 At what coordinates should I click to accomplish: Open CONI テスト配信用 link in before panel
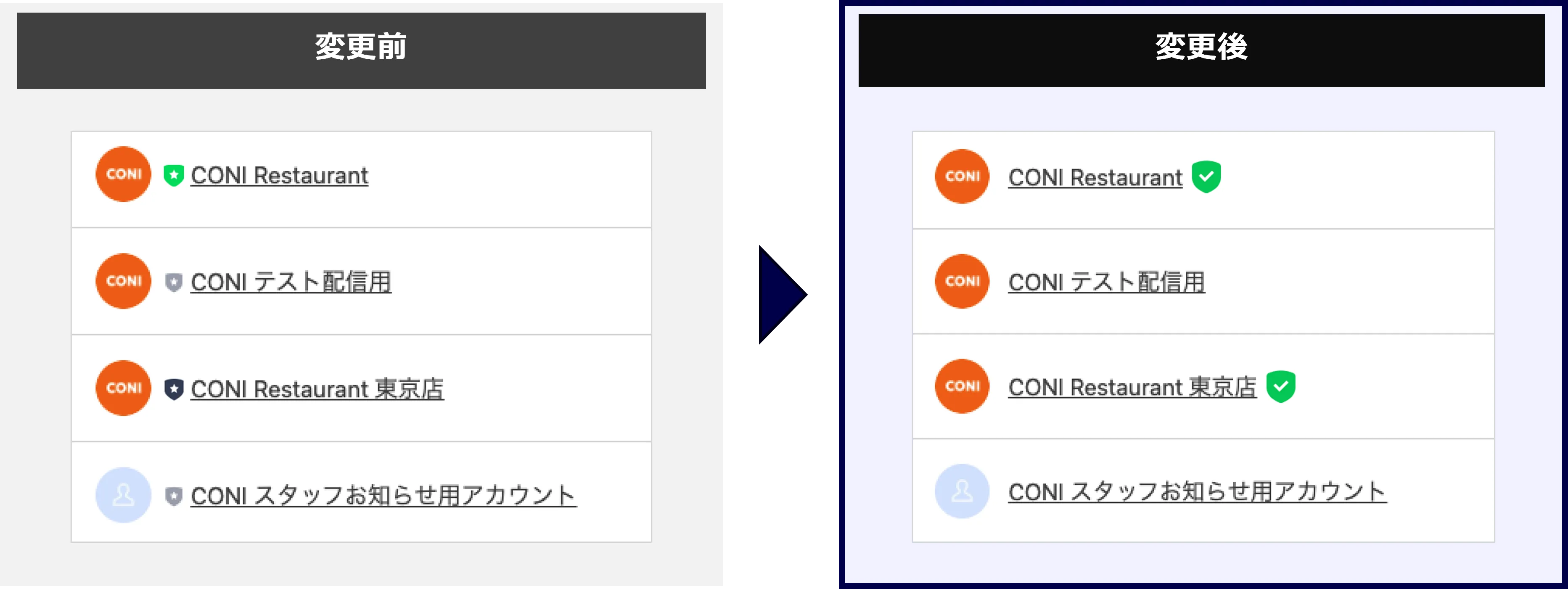click(x=291, y=283)
